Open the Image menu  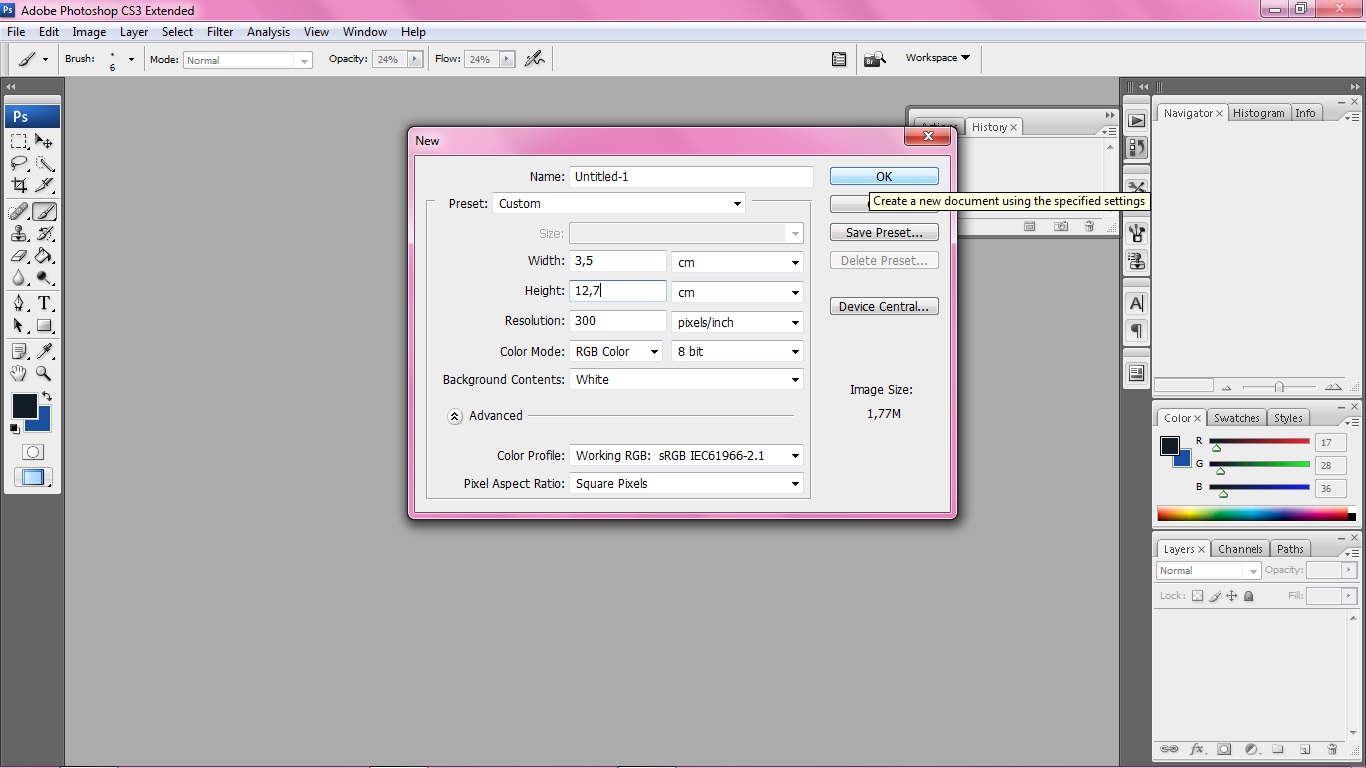[x=89, y=32]
